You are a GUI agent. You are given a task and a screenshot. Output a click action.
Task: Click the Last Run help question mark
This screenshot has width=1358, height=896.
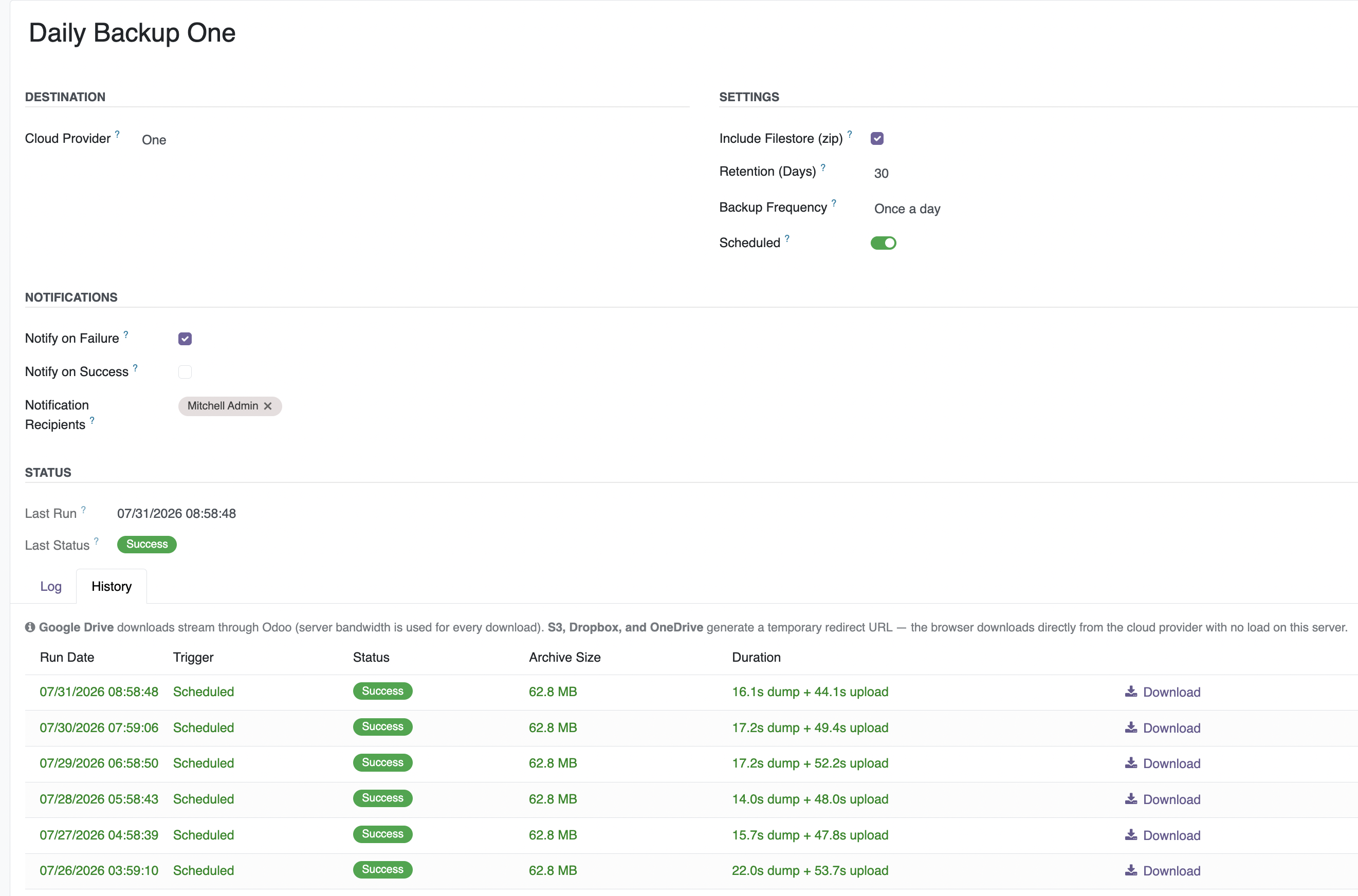tap(83, 510)
